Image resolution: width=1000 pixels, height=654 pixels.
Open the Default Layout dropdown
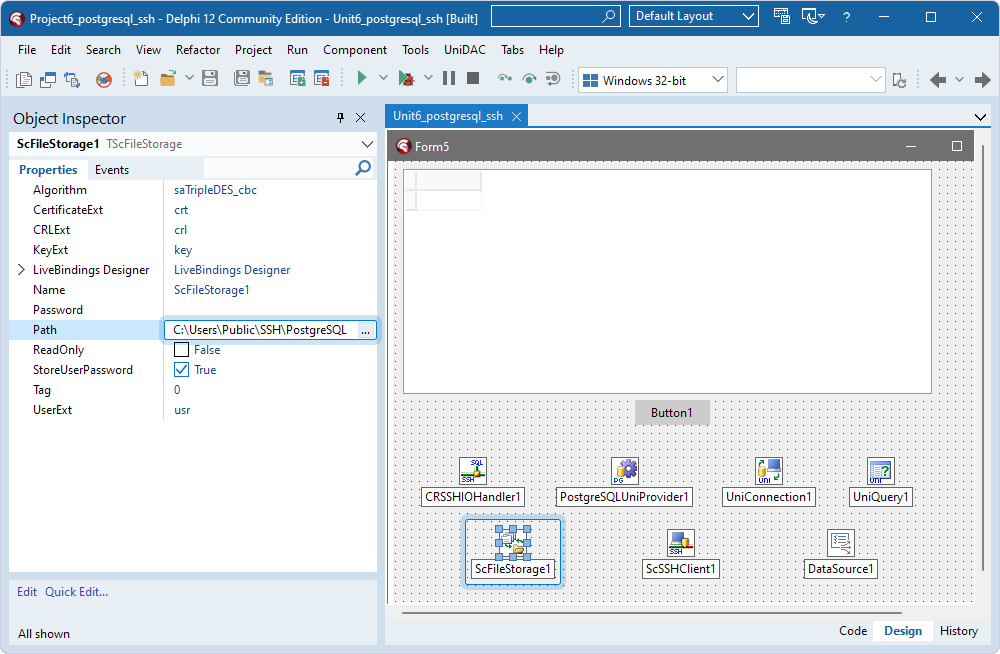coord(693,16)
